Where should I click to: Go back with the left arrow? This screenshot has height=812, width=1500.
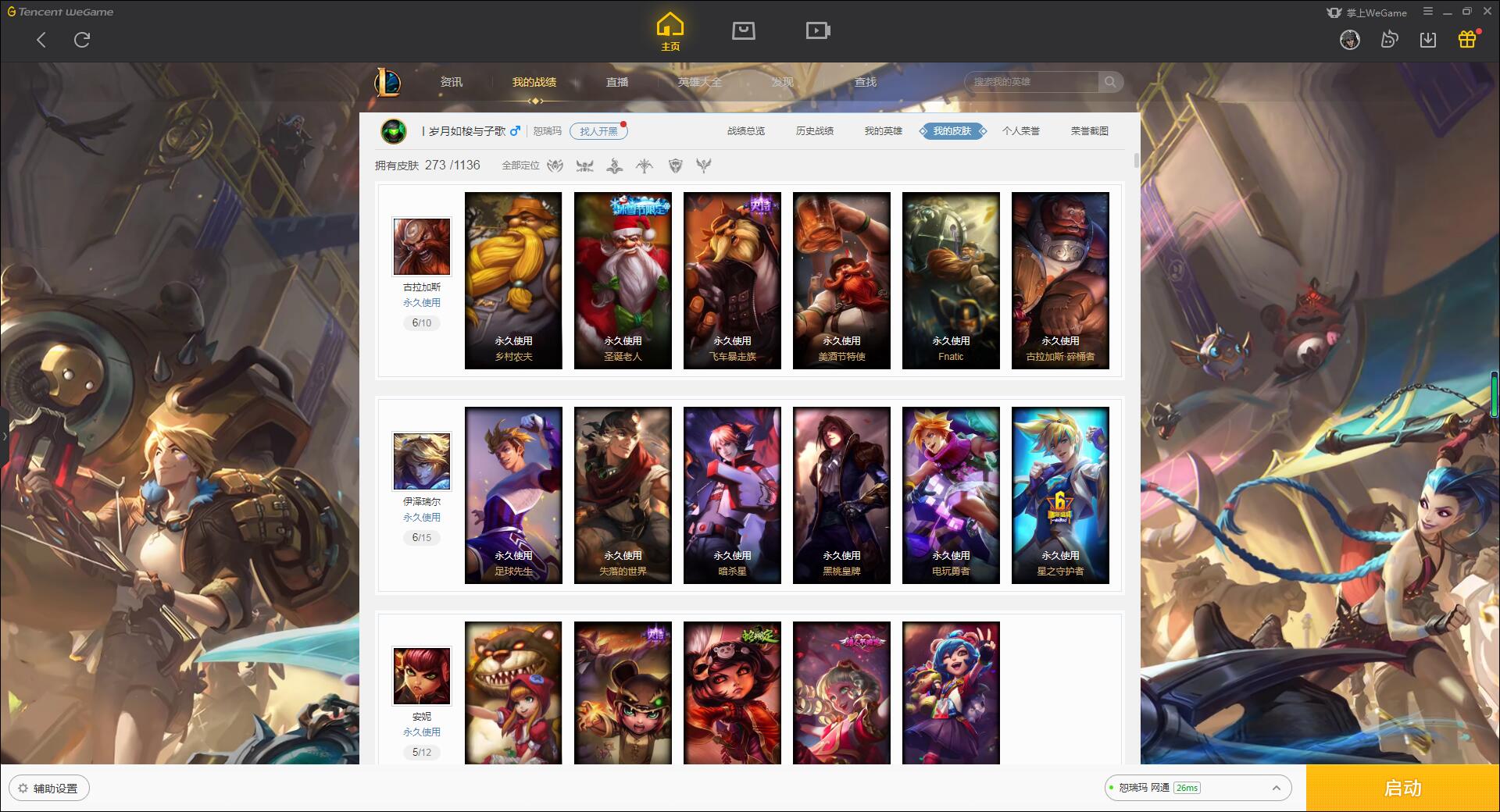(41, 40)
